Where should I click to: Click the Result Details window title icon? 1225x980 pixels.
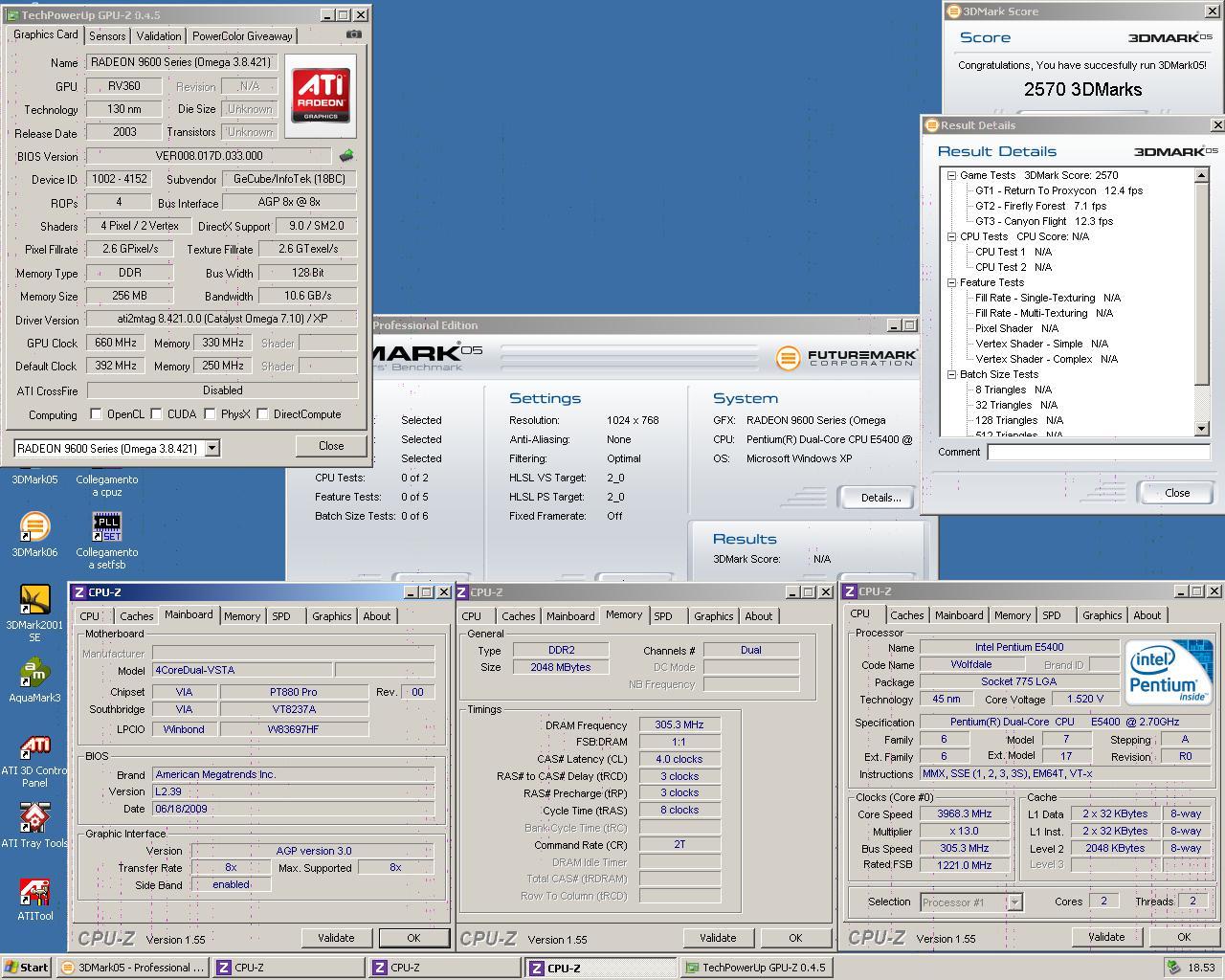pyautogui.click(x=931, y=125)
